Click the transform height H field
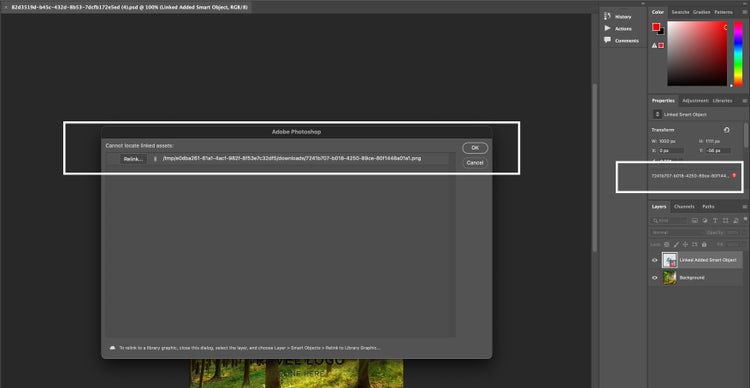This screenshot has width=750, height=388. tap(719, 142)
